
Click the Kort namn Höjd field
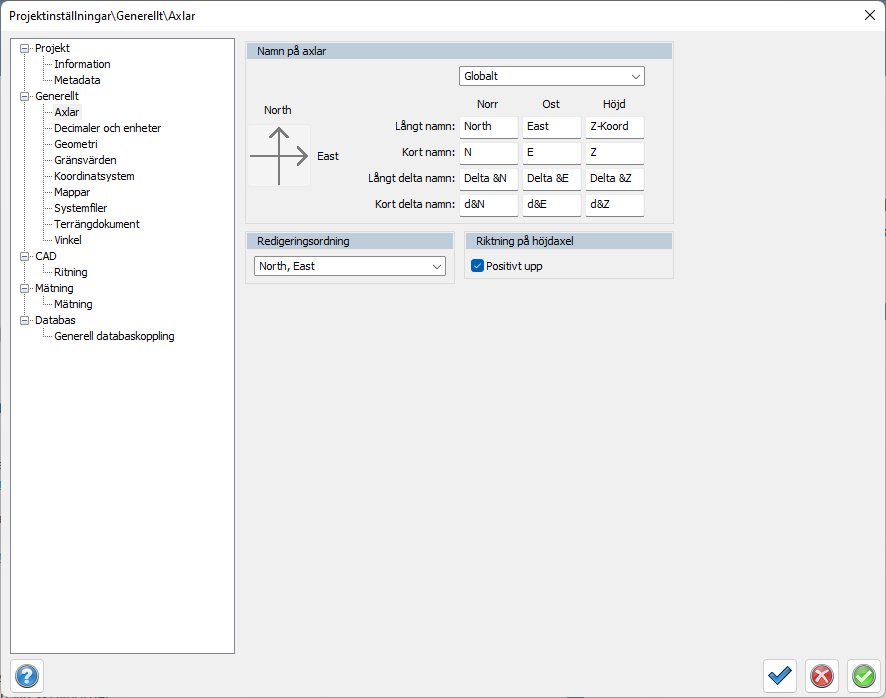coord(614,153)
